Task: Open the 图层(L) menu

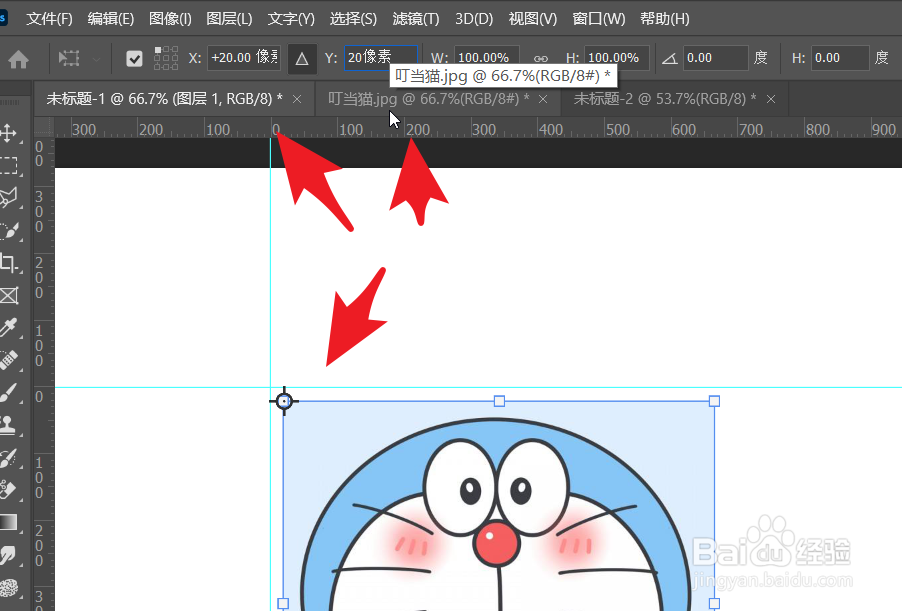Action: (x=229, y=19)
